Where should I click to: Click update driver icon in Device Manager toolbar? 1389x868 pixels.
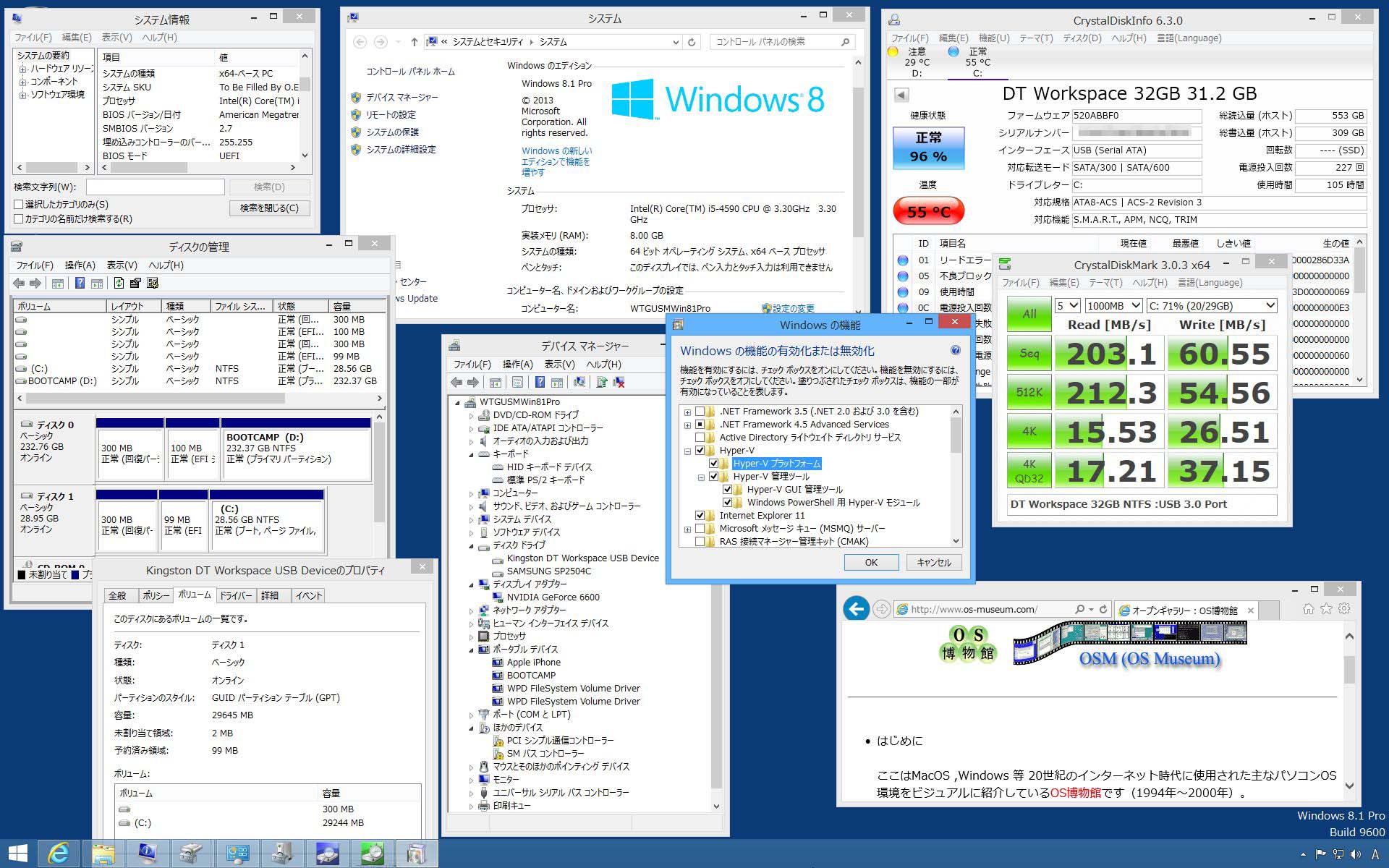pos(601,382)
